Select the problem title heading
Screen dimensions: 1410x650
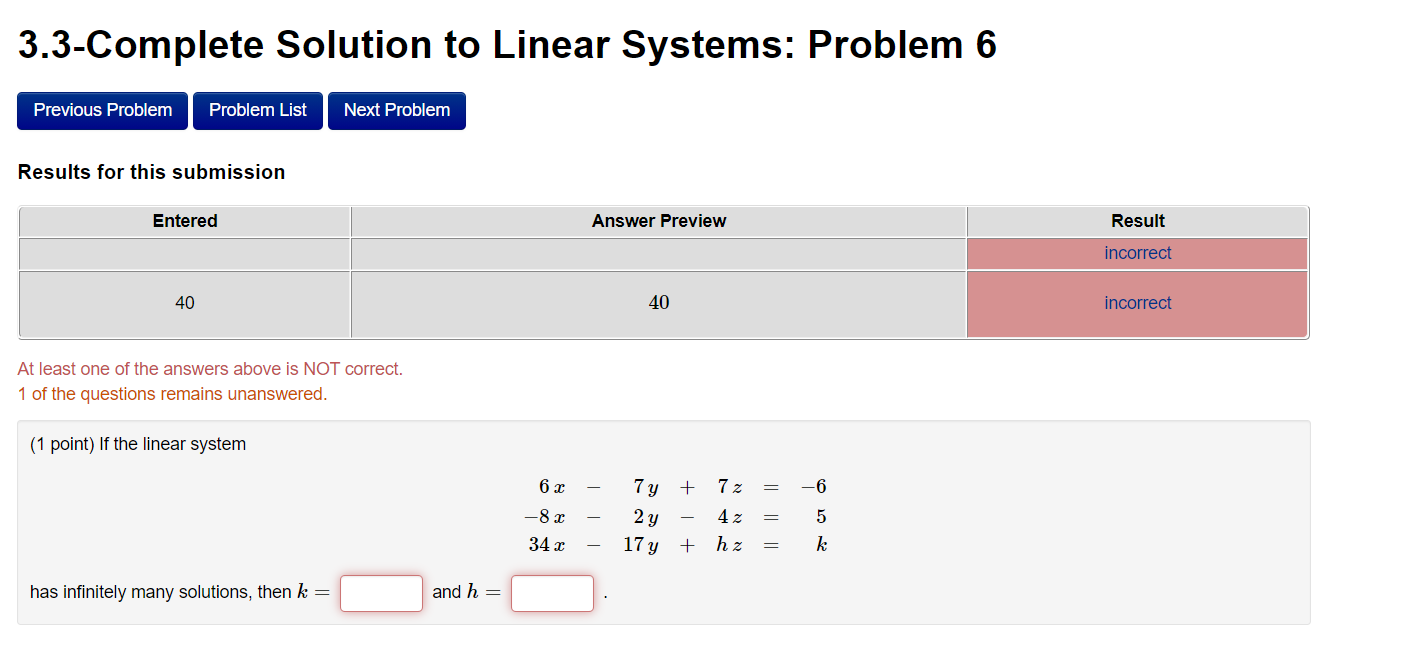click(x=506, y=44)
